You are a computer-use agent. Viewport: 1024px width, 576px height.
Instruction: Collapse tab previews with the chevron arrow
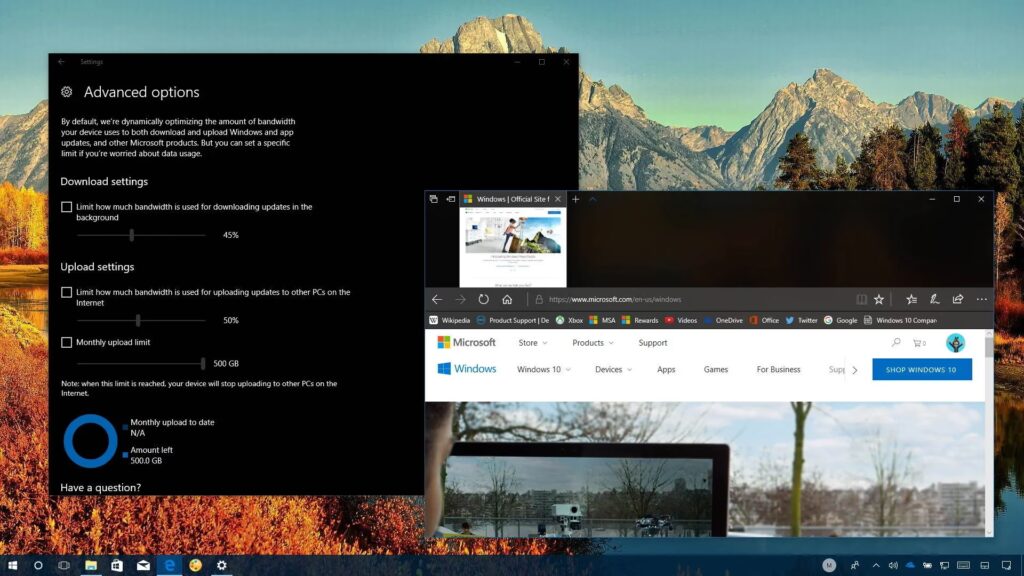coord(592,199)
